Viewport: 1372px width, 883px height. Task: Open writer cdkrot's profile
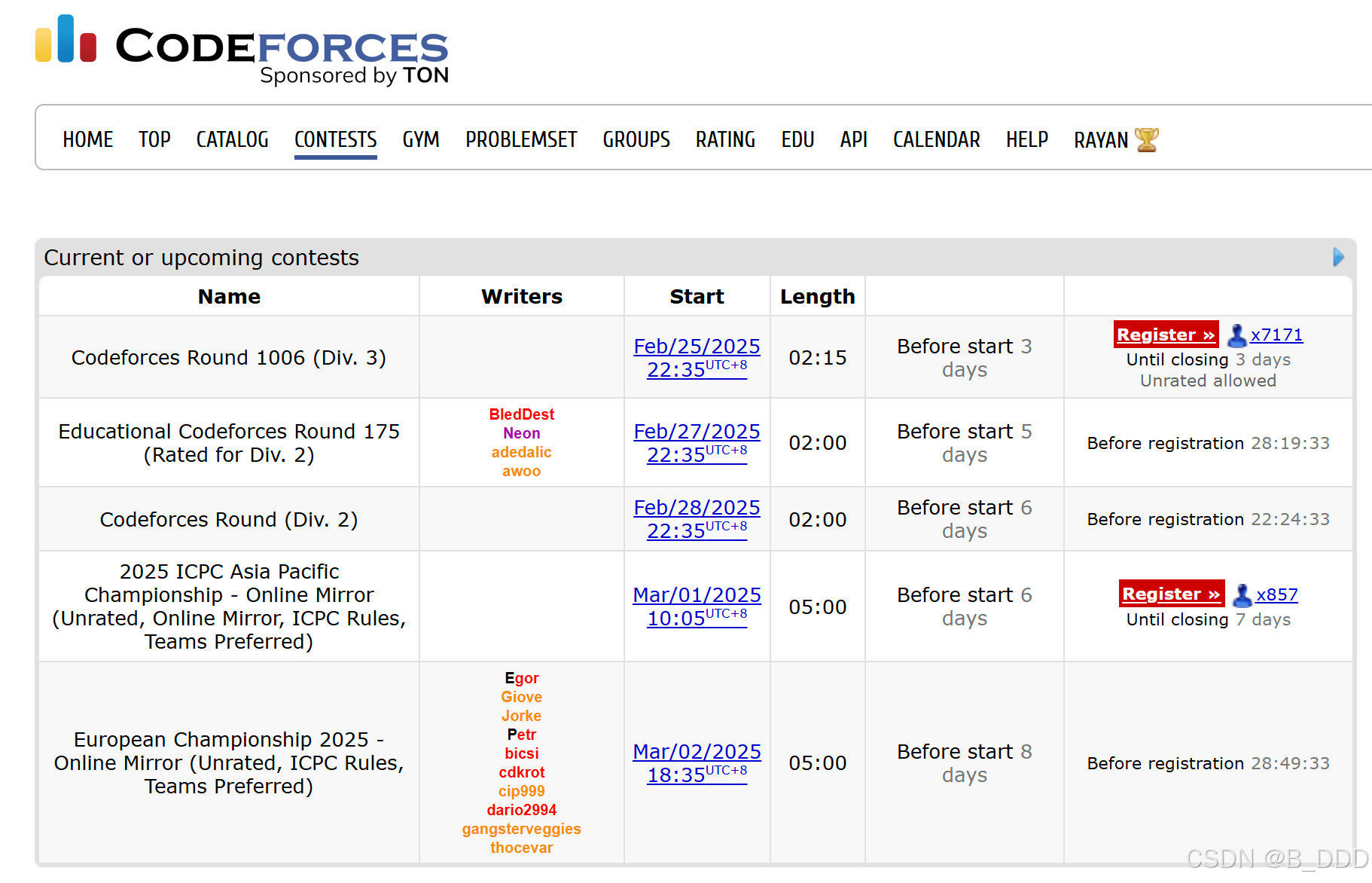521,772
